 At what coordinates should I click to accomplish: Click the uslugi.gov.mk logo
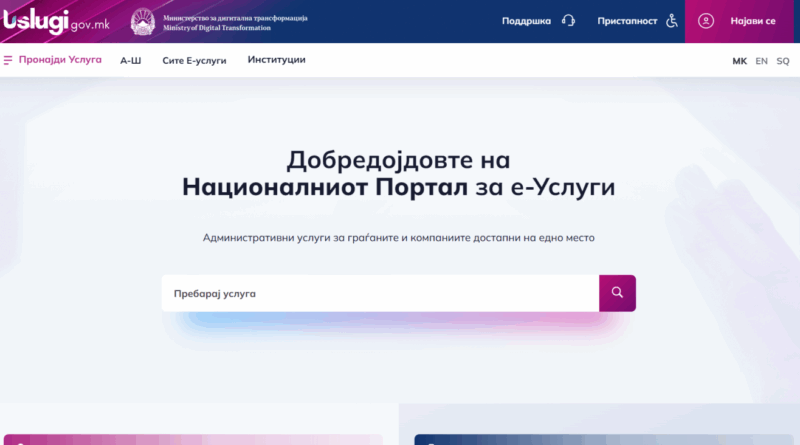(56, 21)
